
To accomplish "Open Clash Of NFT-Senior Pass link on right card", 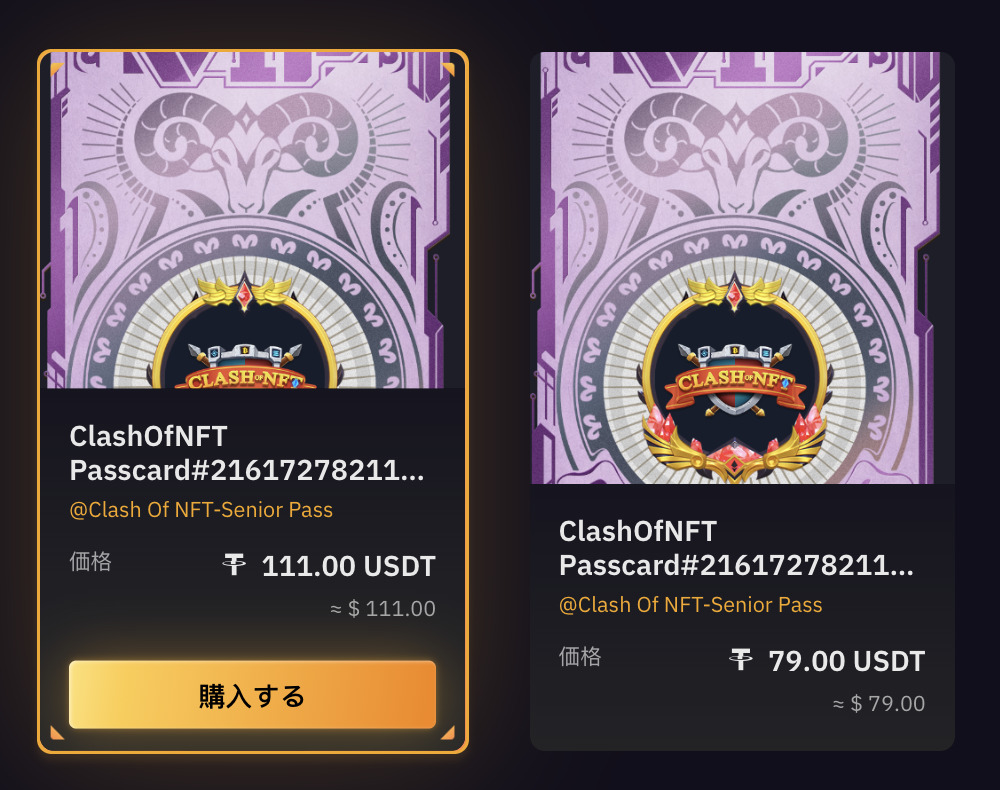I will tap(691, 604).
